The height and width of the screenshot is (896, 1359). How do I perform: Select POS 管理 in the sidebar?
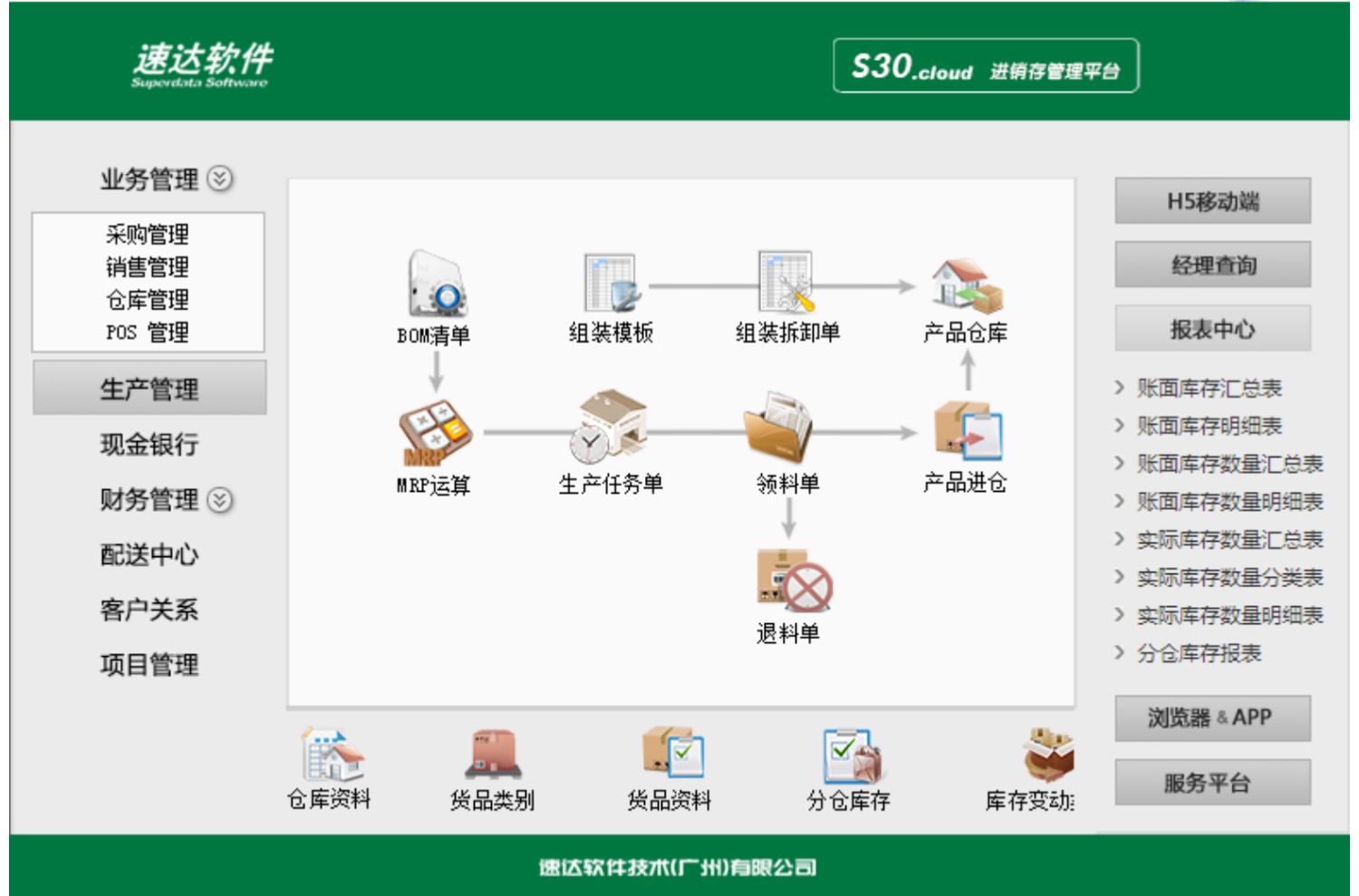(148, 332)
